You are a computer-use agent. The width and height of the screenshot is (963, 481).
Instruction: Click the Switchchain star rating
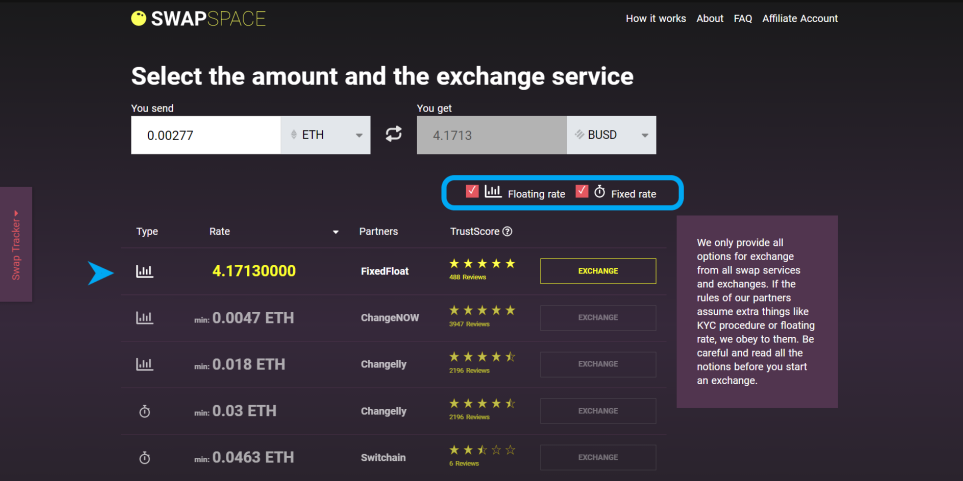[x=482, y=450]
